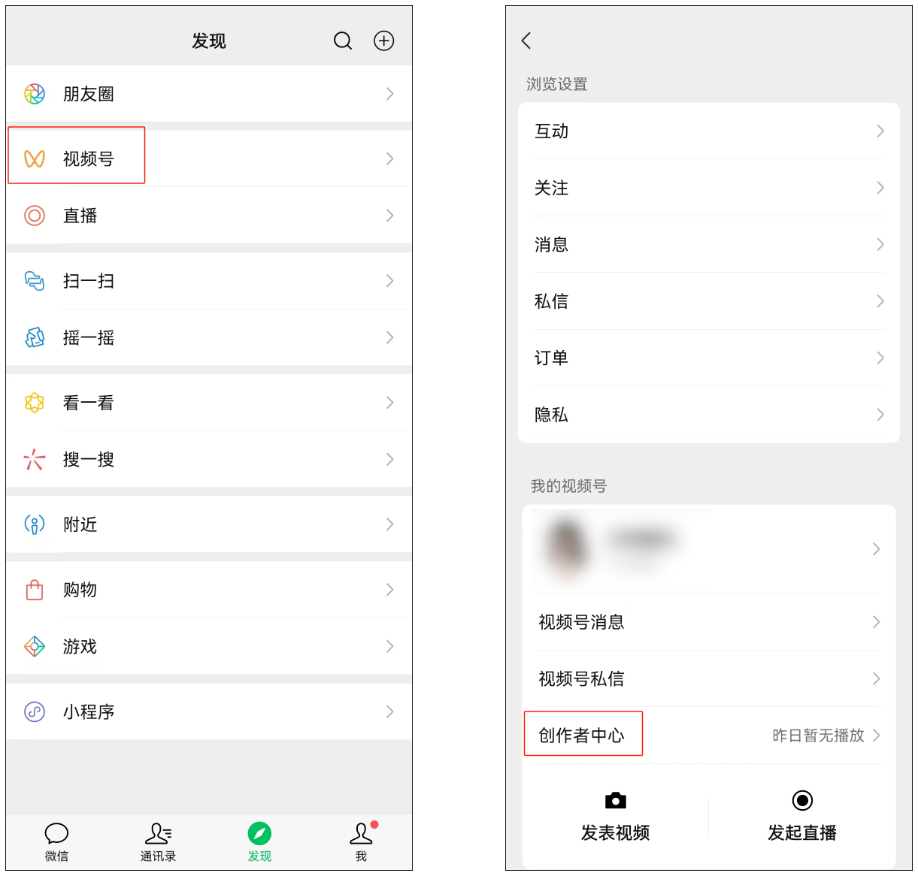This screenshot has height=877, width=918.
Task: Open the 订单 row chevron
Action: point(880,358)
